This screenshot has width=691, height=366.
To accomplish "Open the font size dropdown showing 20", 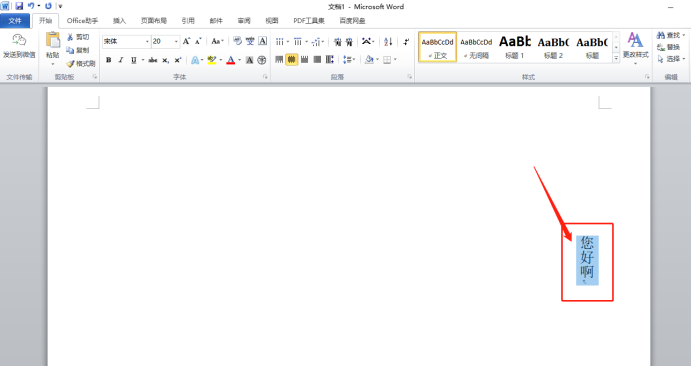I will [x=176, y=41].
